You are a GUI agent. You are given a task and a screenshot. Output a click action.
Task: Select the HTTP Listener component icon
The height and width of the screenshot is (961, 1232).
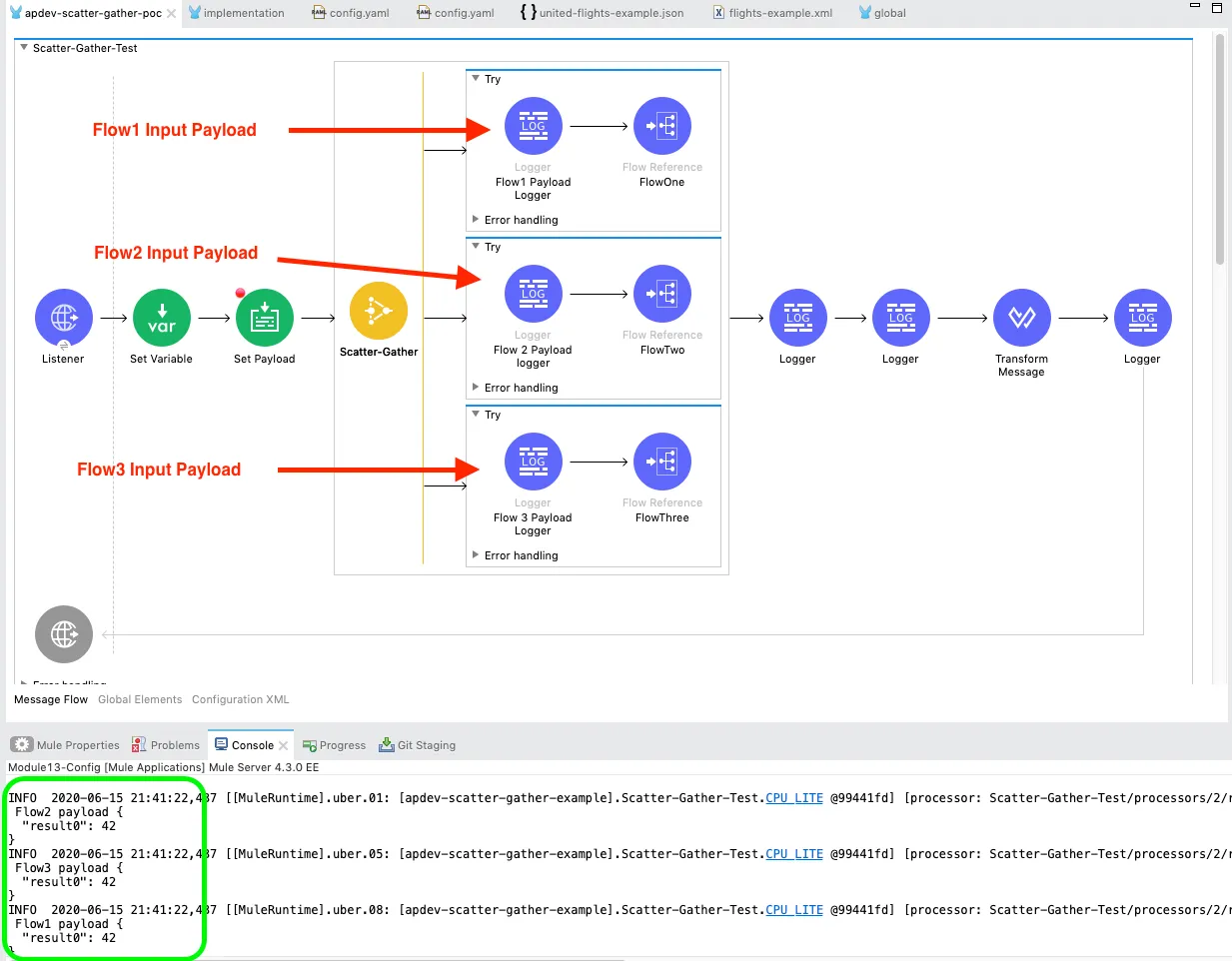pos(64,318)
